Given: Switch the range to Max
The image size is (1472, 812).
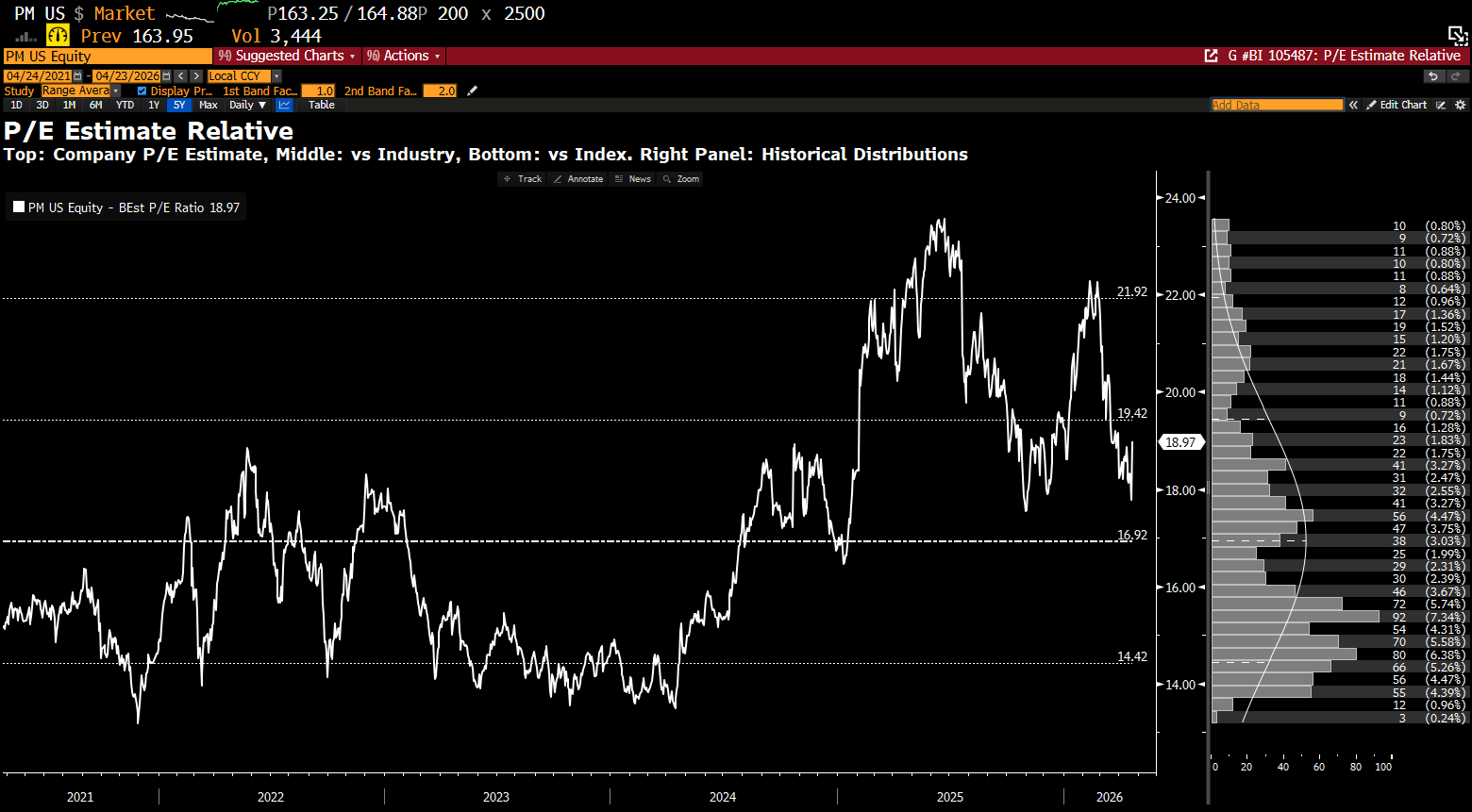Looking at the screenshot, I should tap(209, 106).
